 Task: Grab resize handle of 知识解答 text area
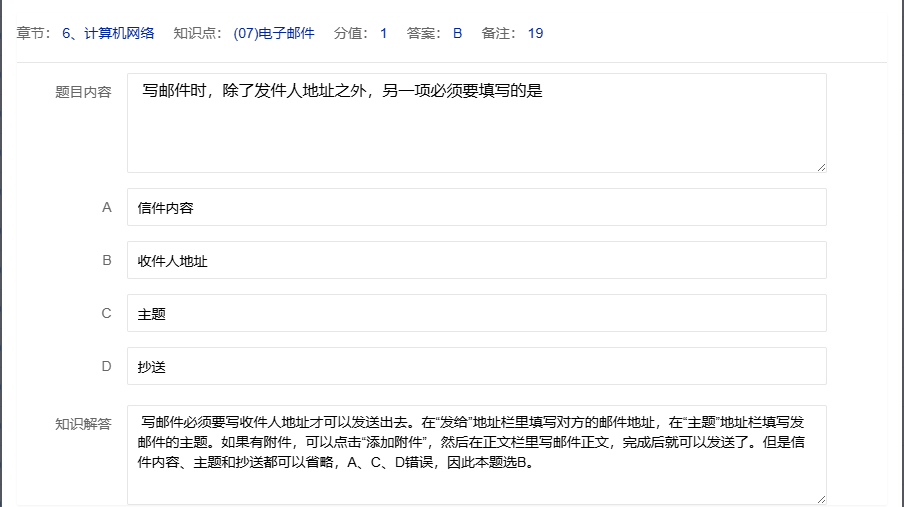[x=821, y=498]
